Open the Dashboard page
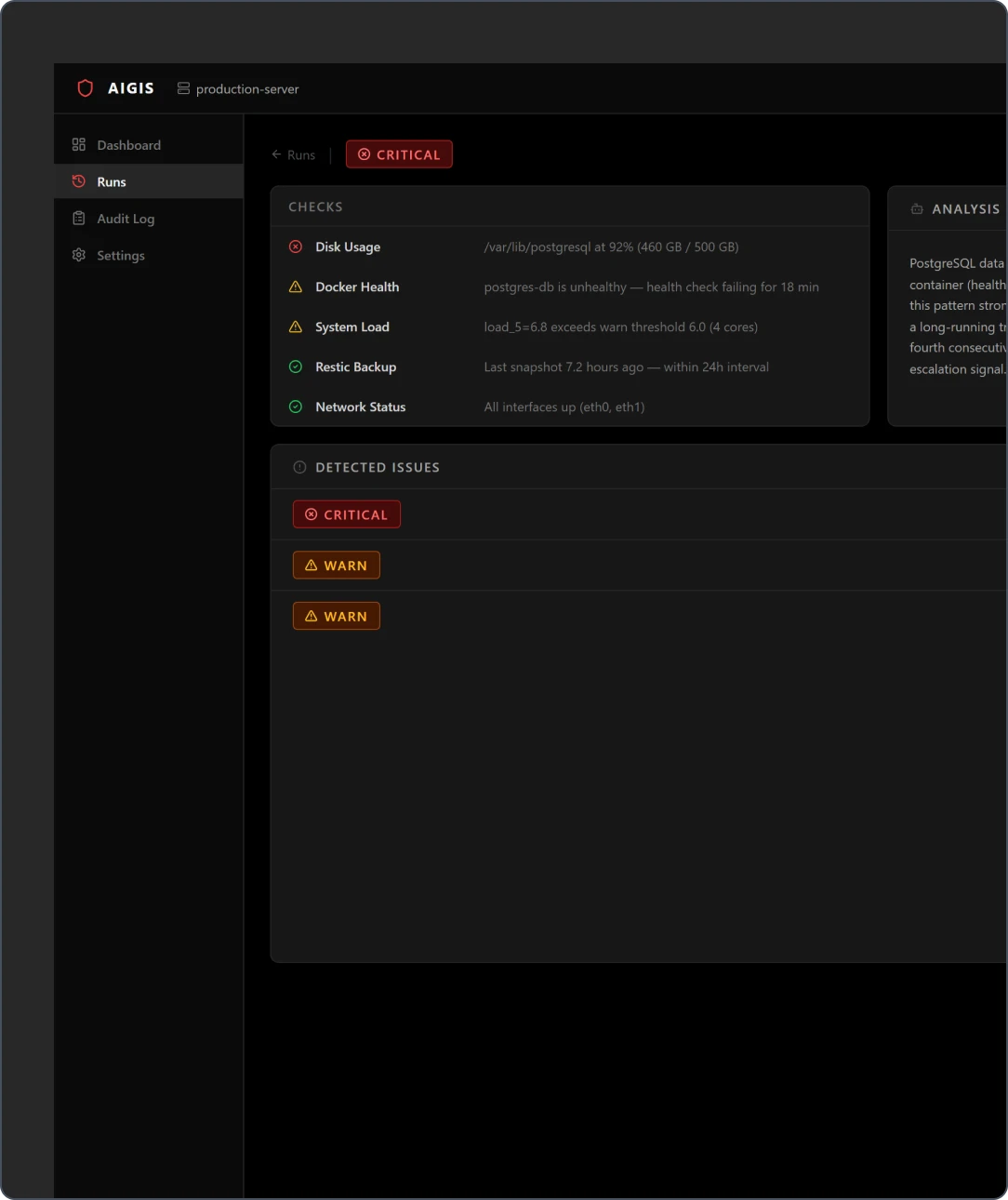The width and height of the screenshot is (1008, 1200). point(149,145)
